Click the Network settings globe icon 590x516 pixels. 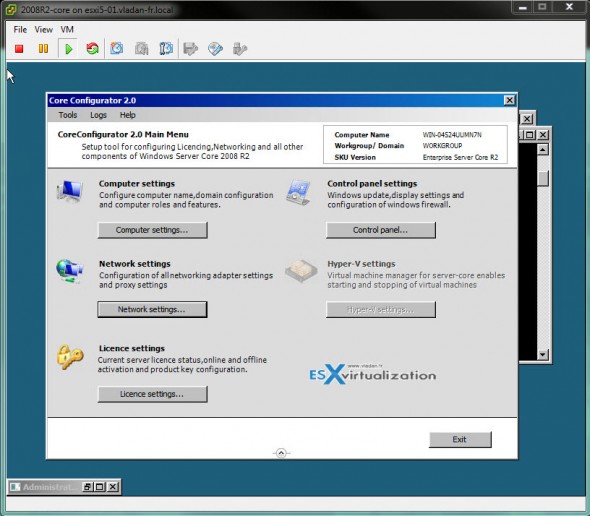pos(70,271)
